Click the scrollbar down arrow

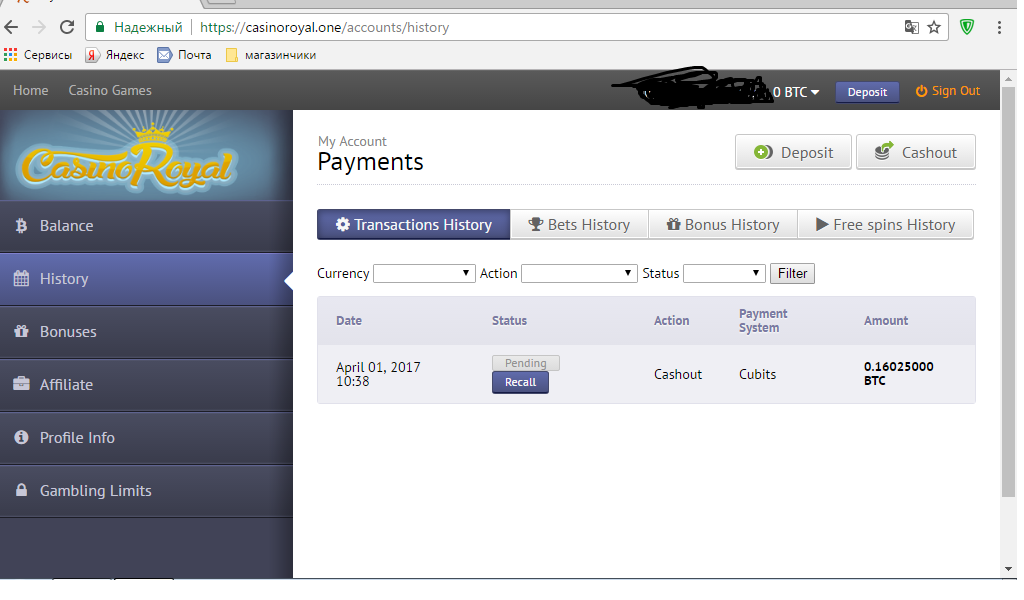pos(1008,570)
